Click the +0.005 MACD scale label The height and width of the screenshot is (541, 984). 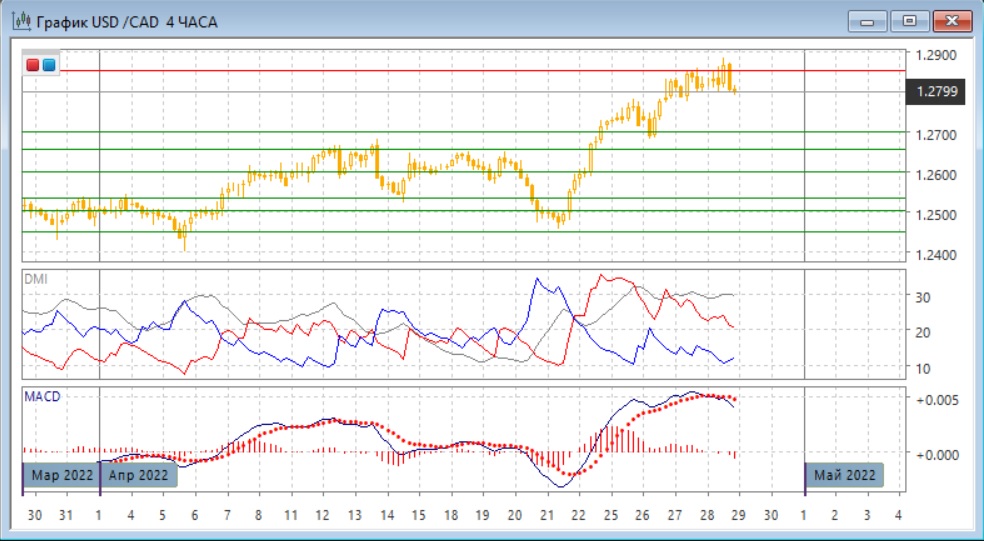click(936, 400)
